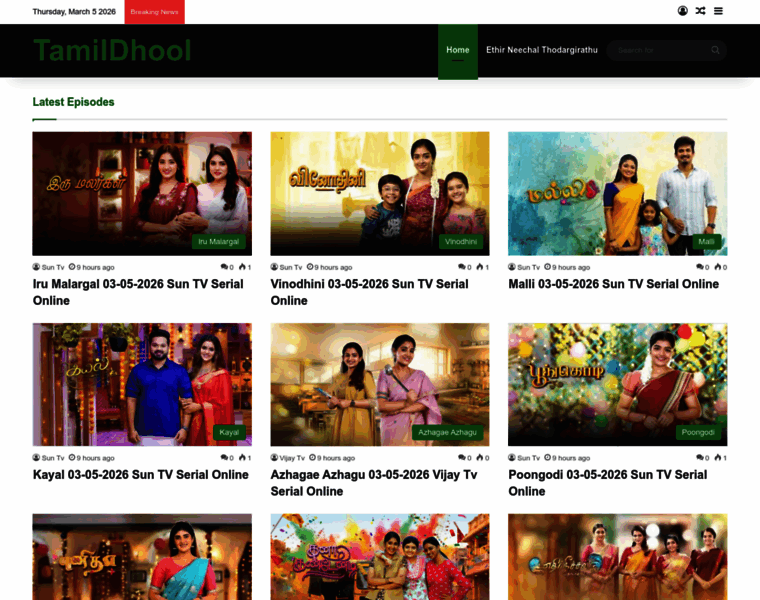Click views flame icon on Vinodhini

[x=480, y=267]
